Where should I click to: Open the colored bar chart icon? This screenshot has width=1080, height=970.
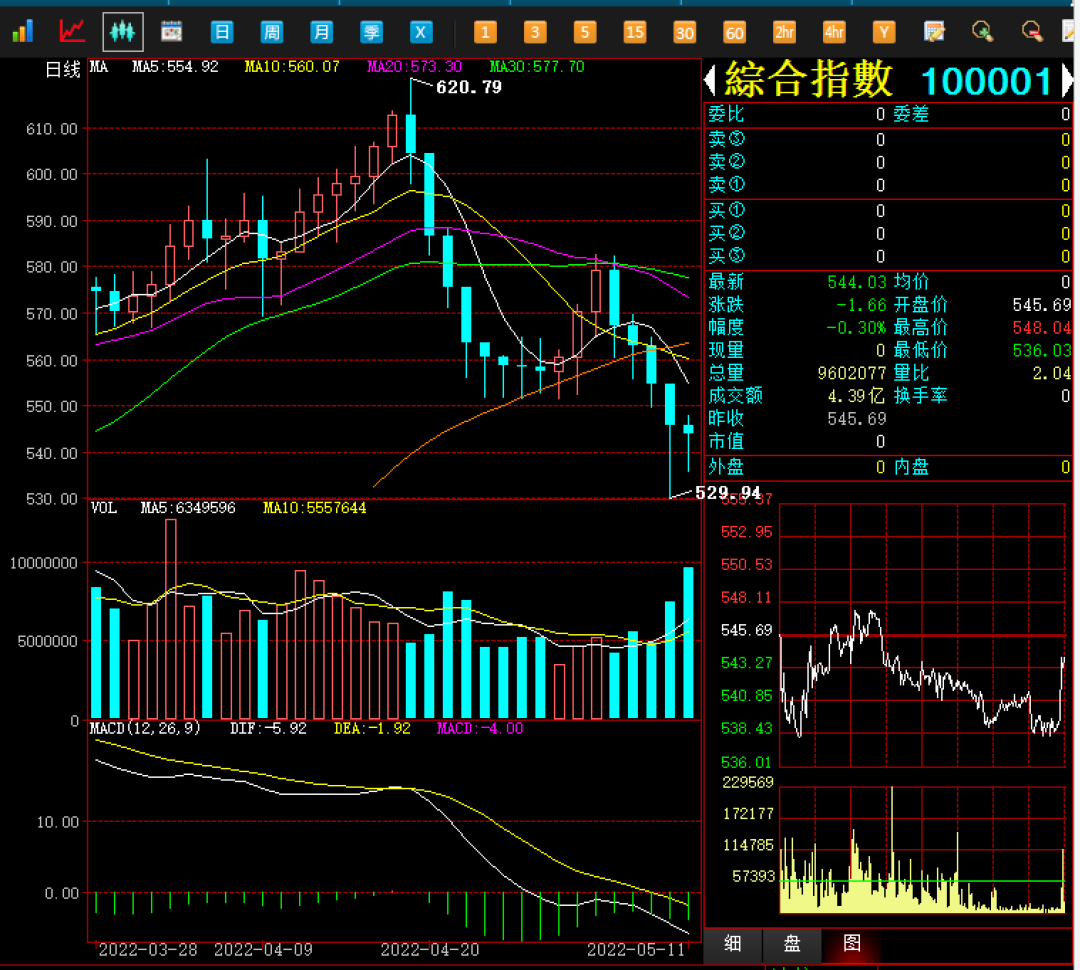click(x=23, y=32)
